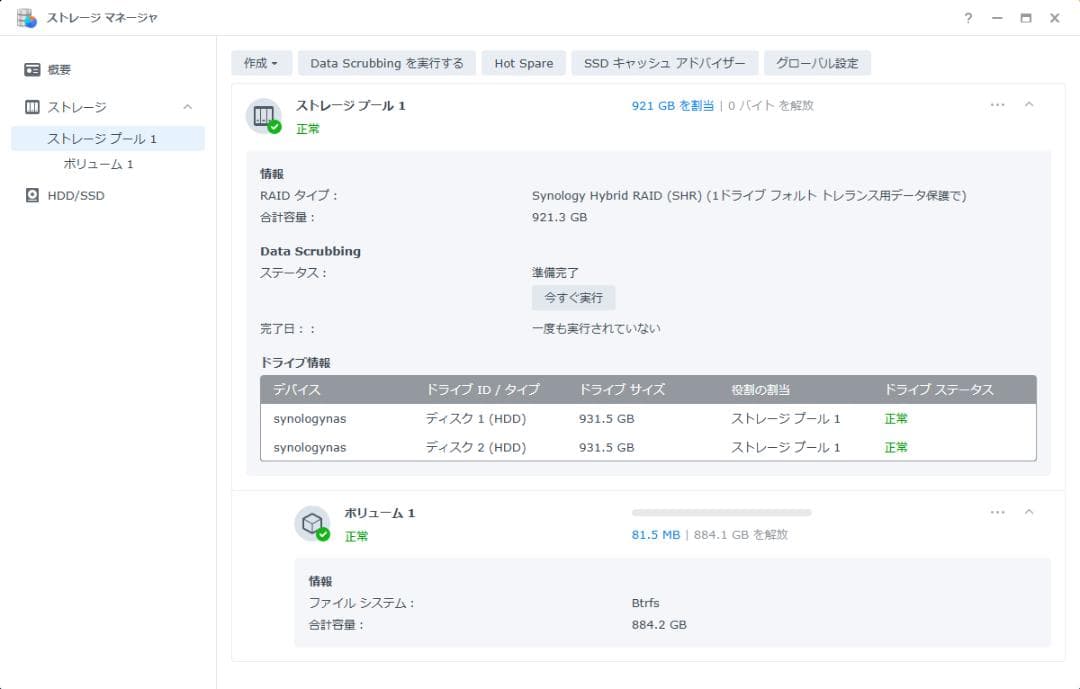The height and width of the screenshot is (689, 1080).
Task: Collapse the ストレージ プール 1 panel chevron
Action: coord(1030,104)
